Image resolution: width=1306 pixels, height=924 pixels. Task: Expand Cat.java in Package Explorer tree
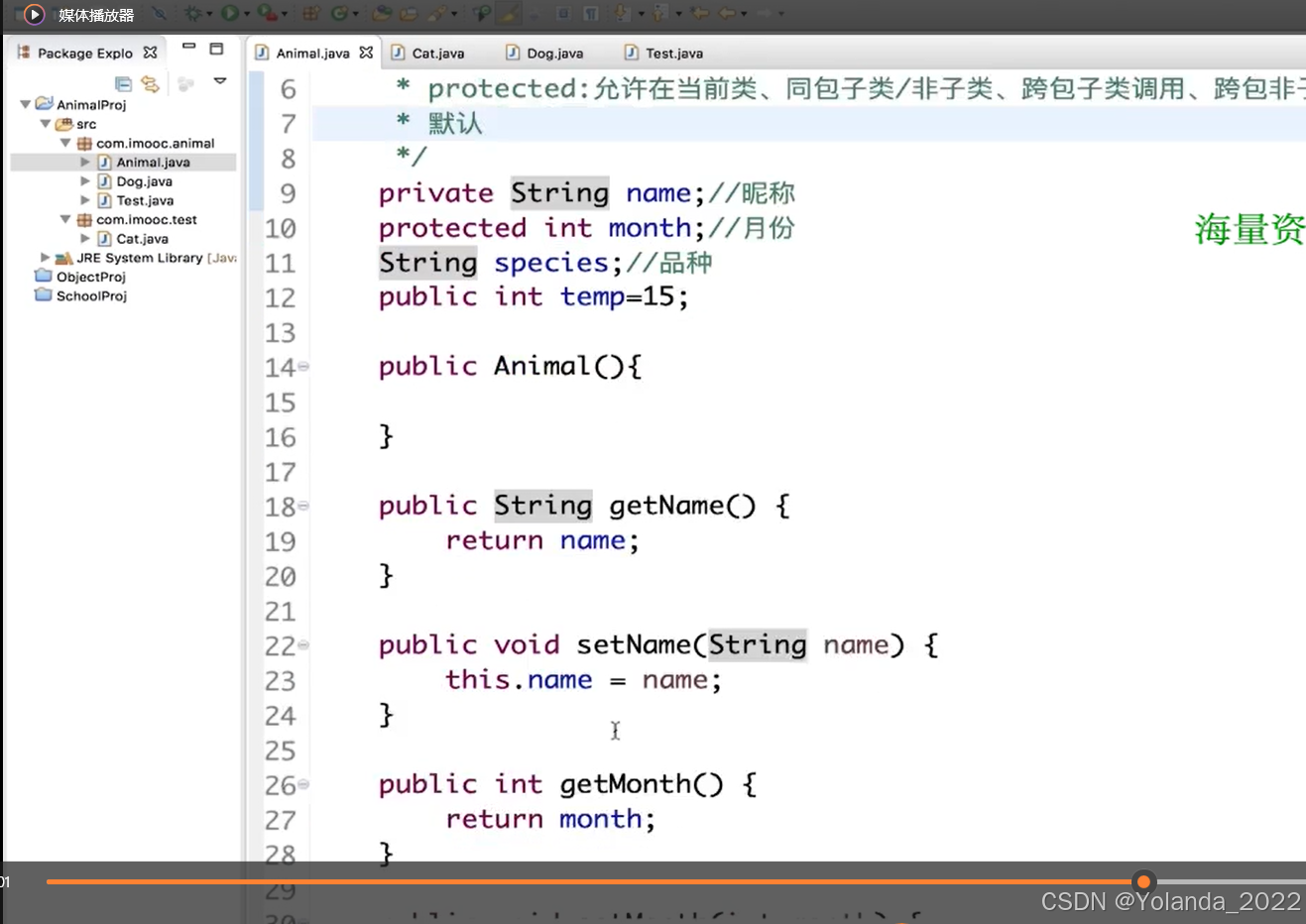click(x=85, y=238)
